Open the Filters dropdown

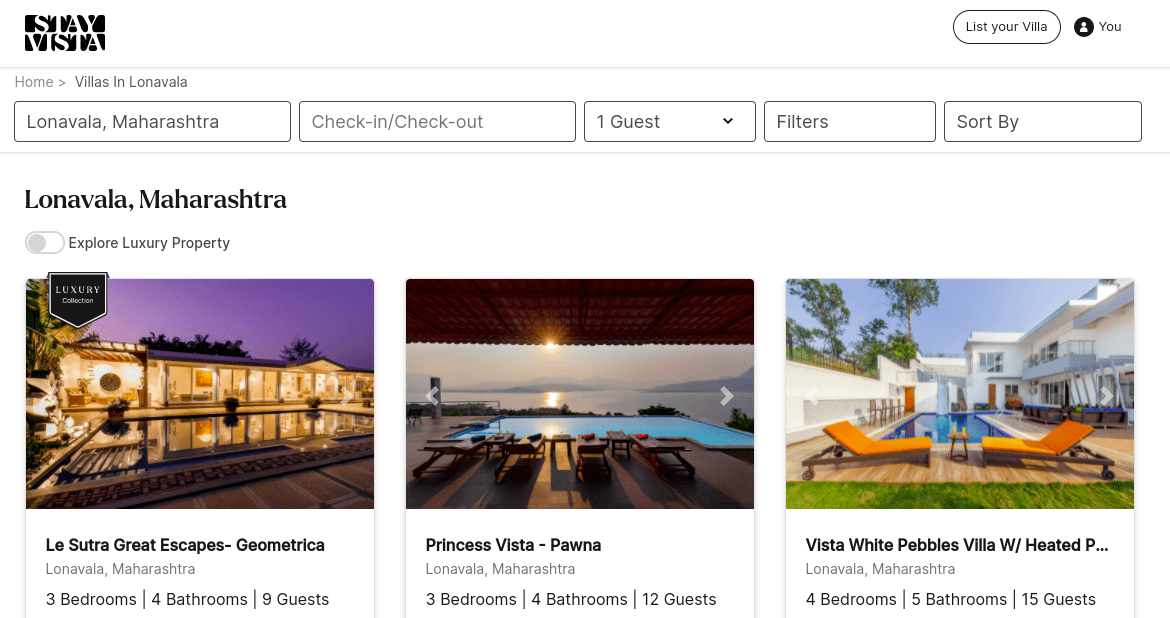tap(849, 122)
